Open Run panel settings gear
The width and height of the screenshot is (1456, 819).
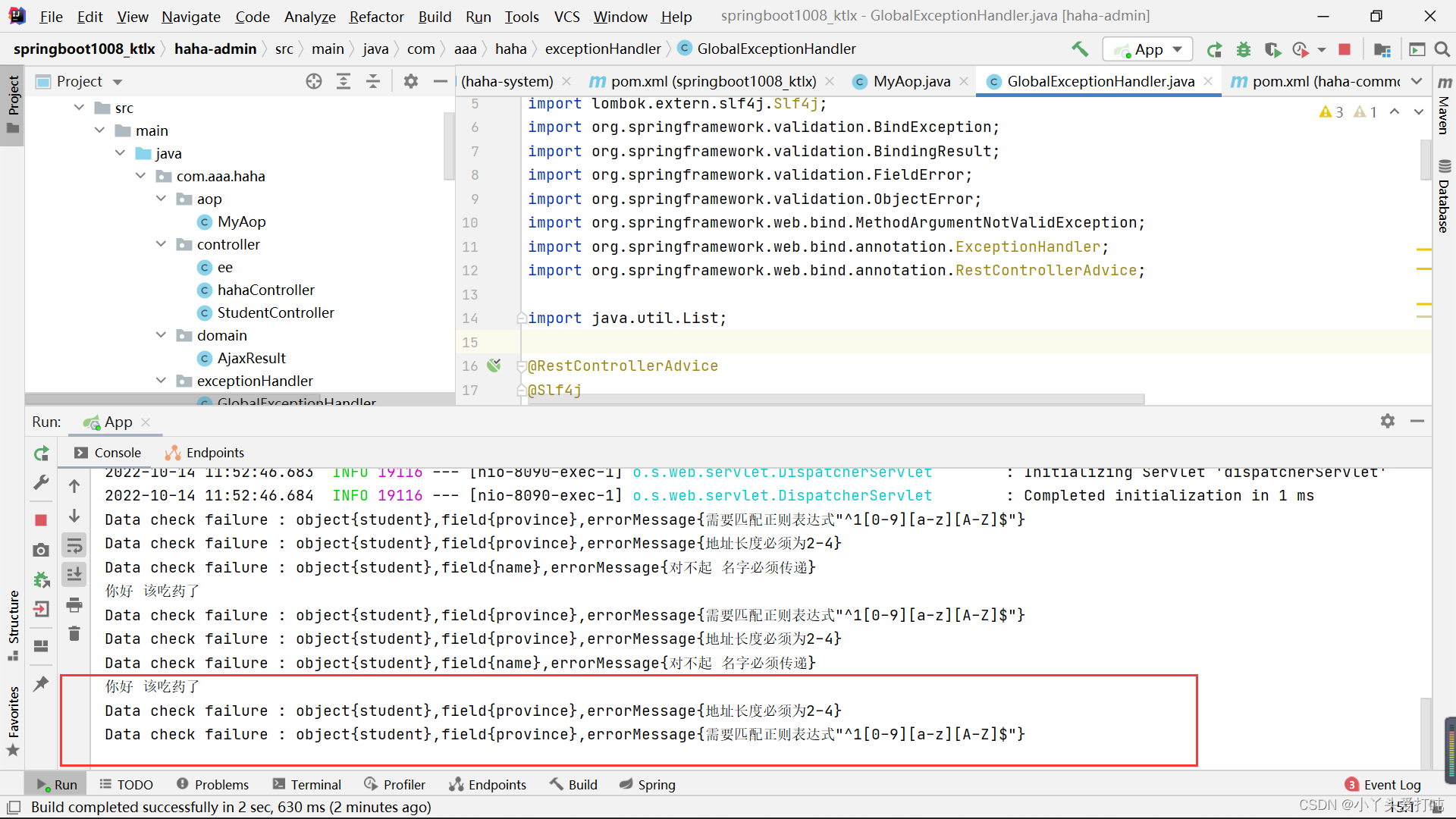click(x=1388, y=421)
